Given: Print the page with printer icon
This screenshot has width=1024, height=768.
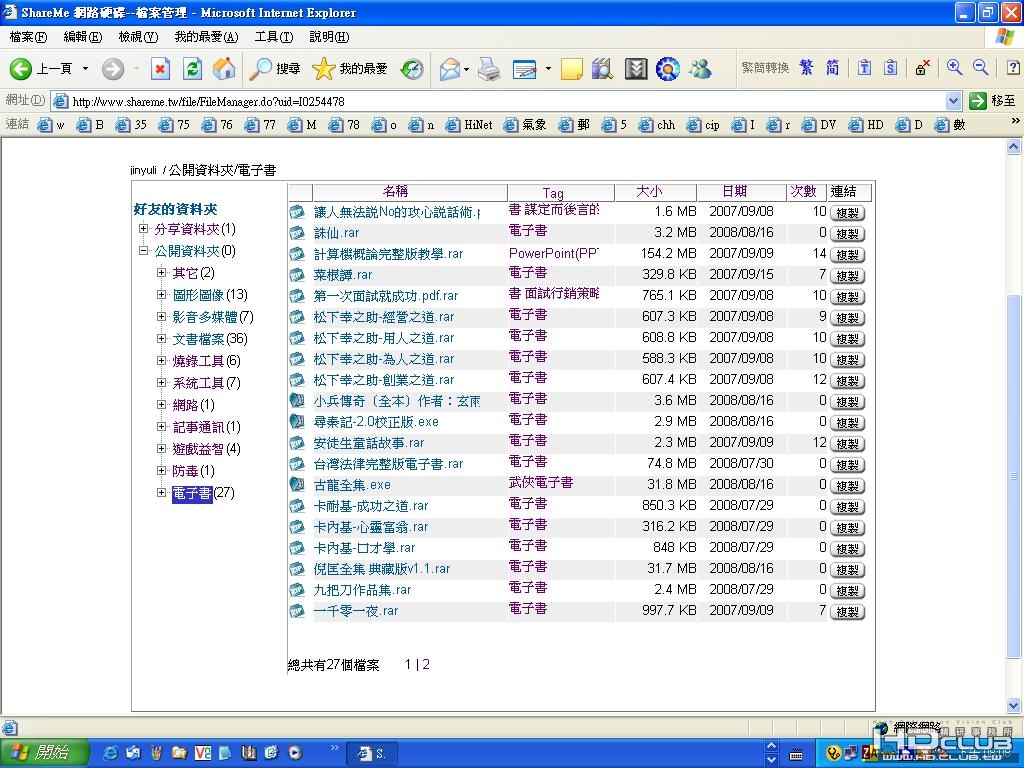Looking at the screenshot, I should point(489,68).
